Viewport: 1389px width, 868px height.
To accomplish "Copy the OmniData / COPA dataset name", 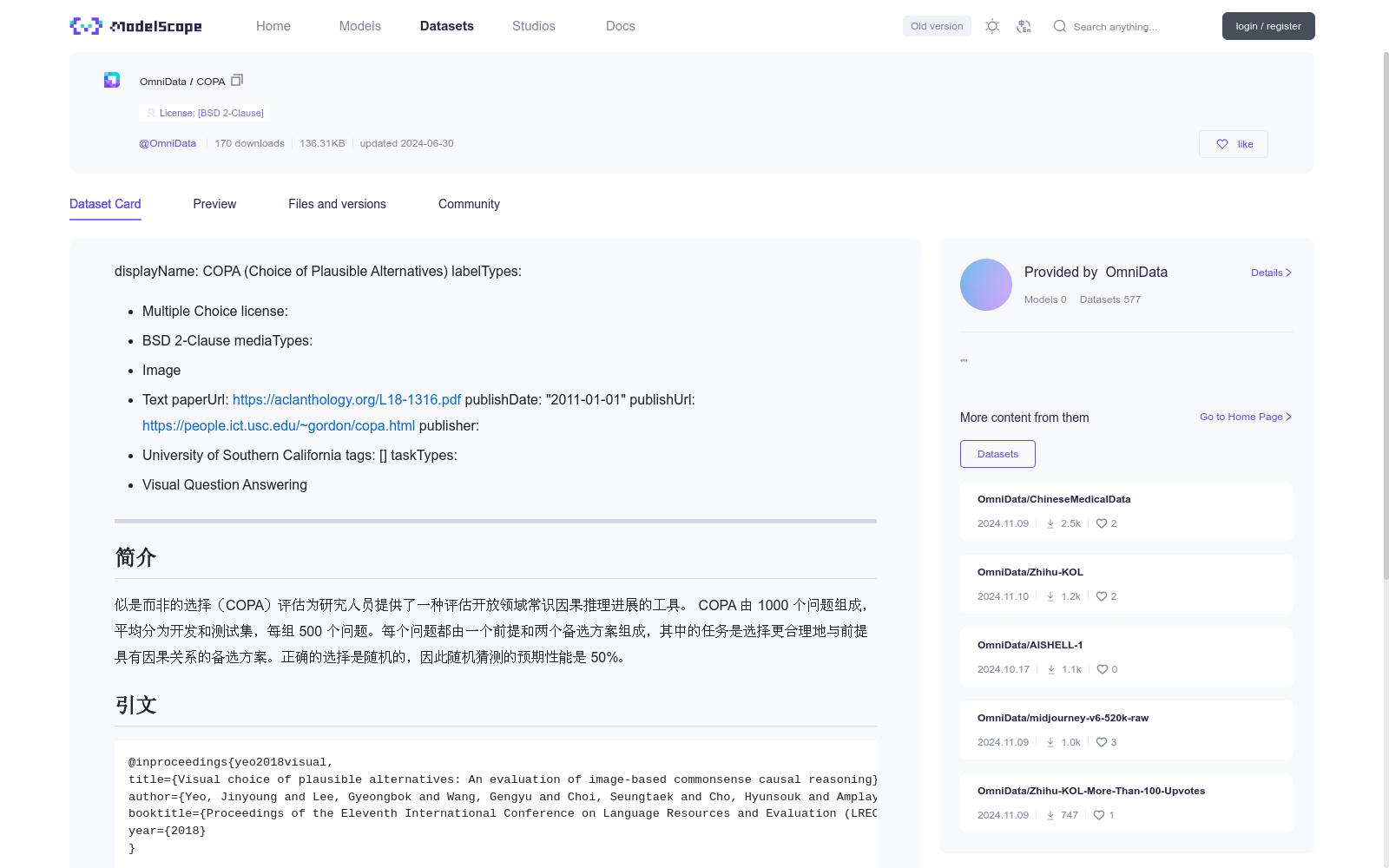I will pos(237,80).
